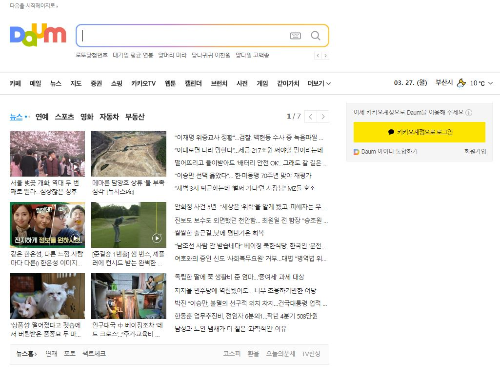Switch to the 부동산 tab

pyautogui.click(x=135, y=117)
